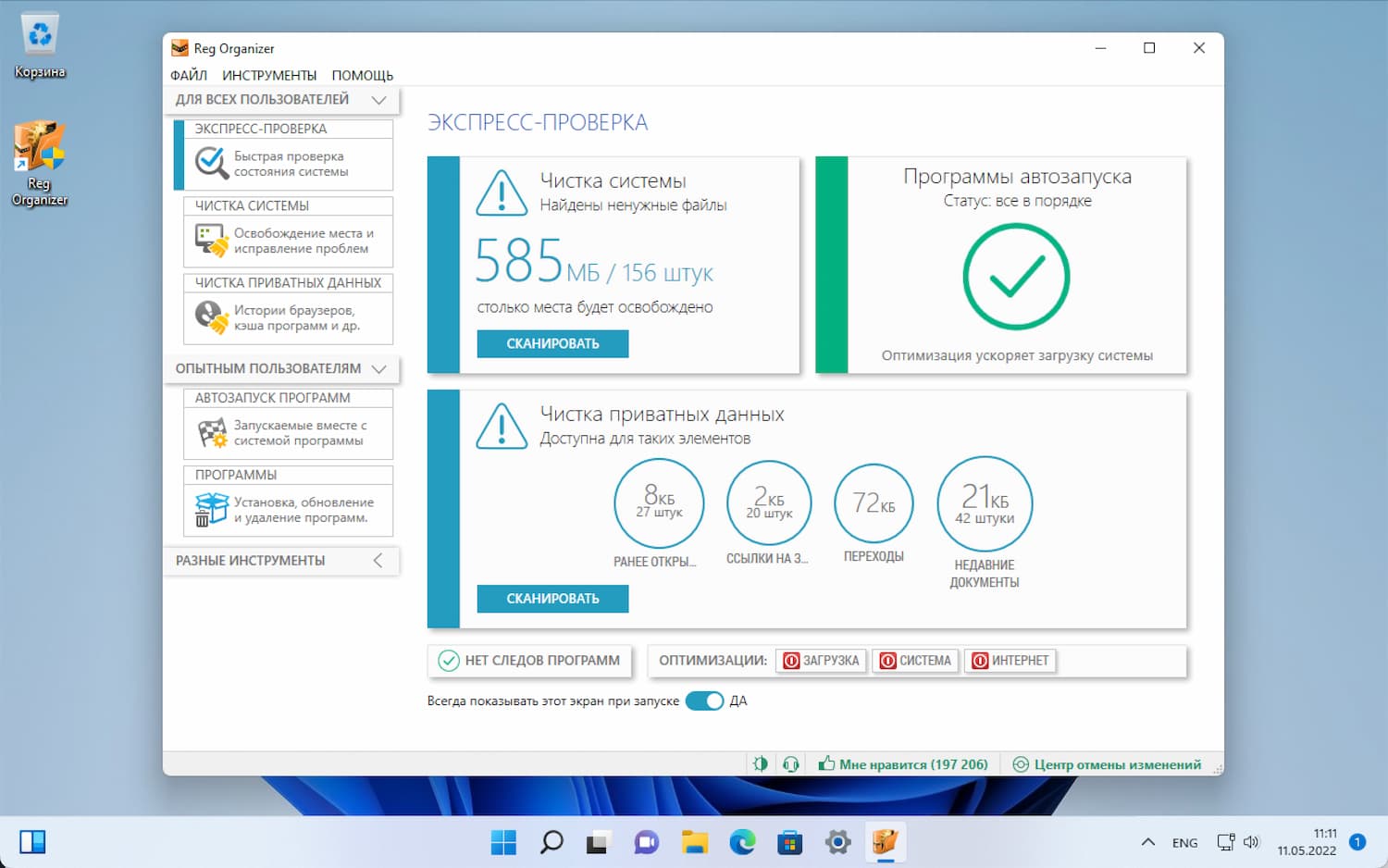Open ЧИСТКА ПРИВАТНЫХ ДАННЫХ globe-broom icon
The height and width of the screenshot is (868, 1388).
click(x=212, y=317)
